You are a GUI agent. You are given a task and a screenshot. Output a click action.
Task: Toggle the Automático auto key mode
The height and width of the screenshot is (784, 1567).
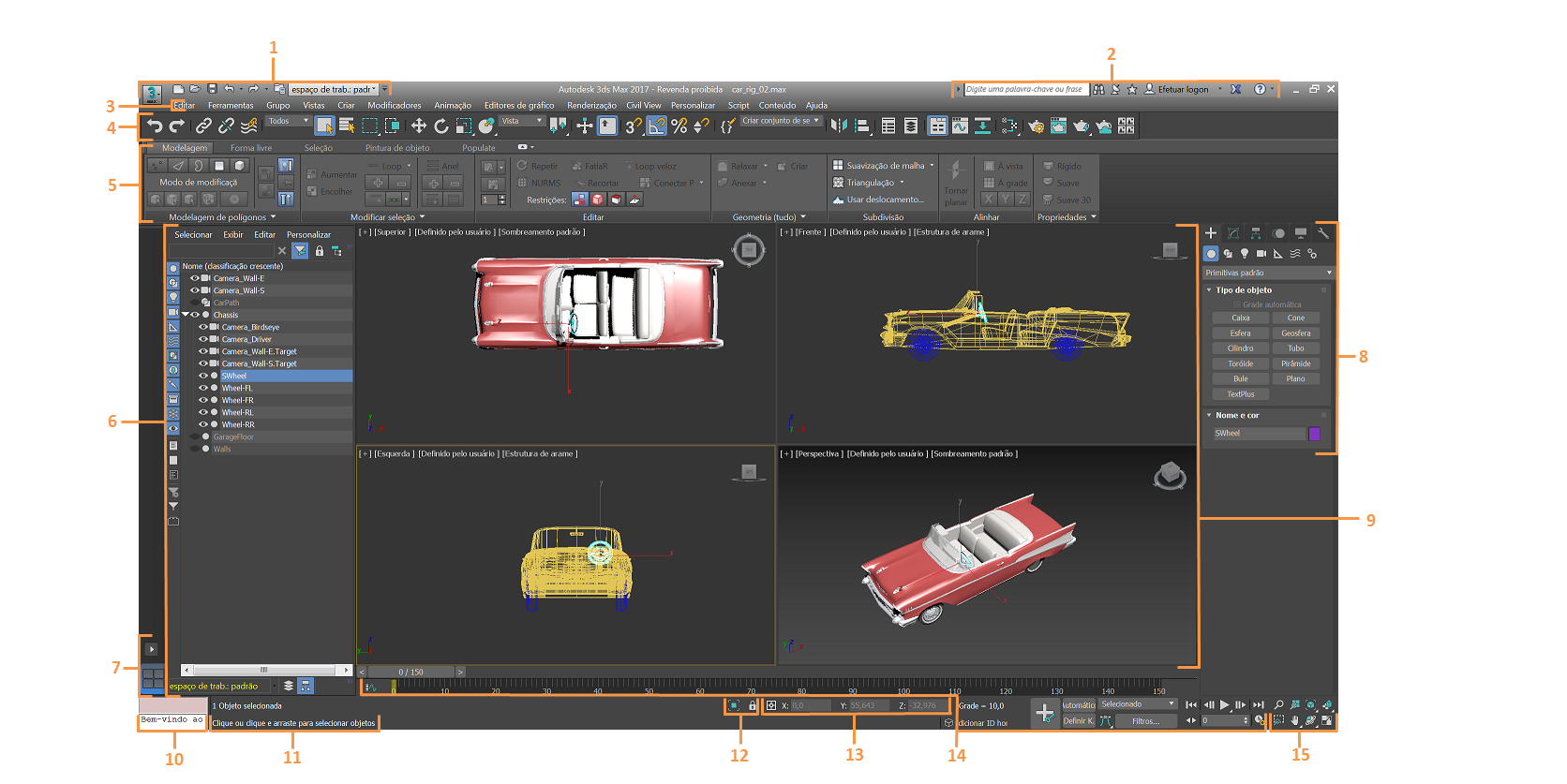[x=1079, y=704]
